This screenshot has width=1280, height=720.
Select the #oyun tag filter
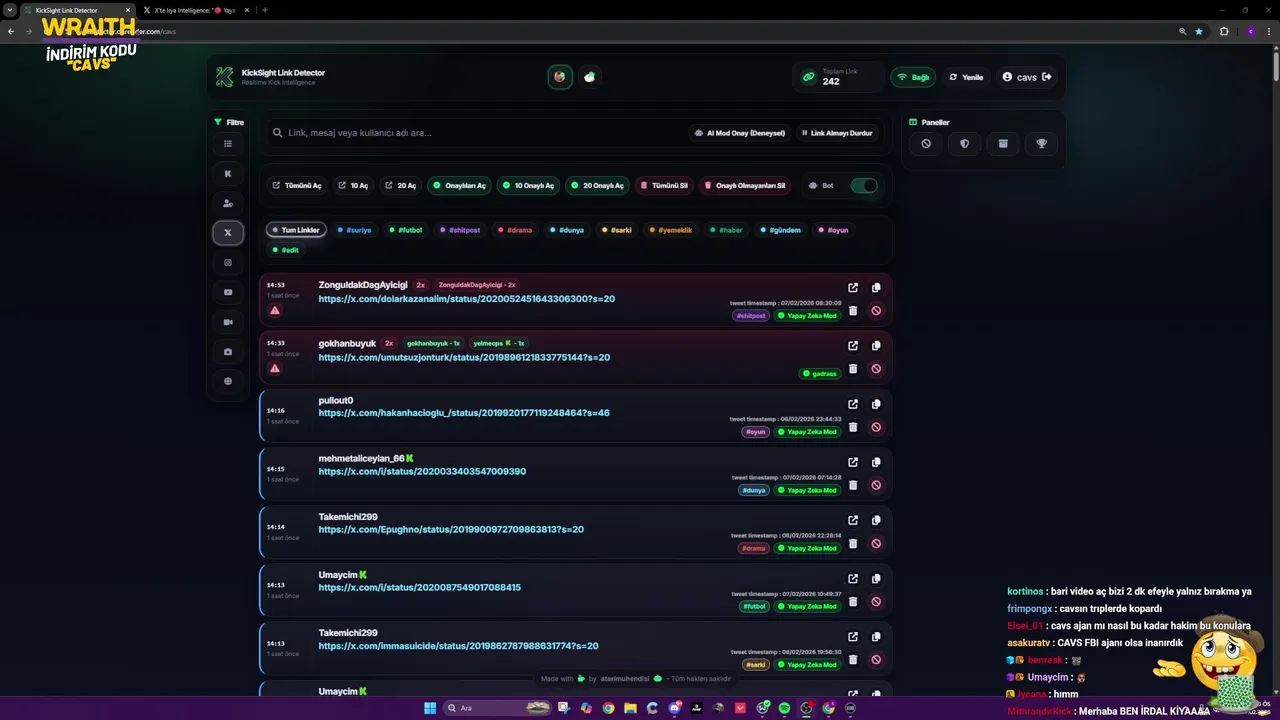pyautogui.click(x=833, y=230)
